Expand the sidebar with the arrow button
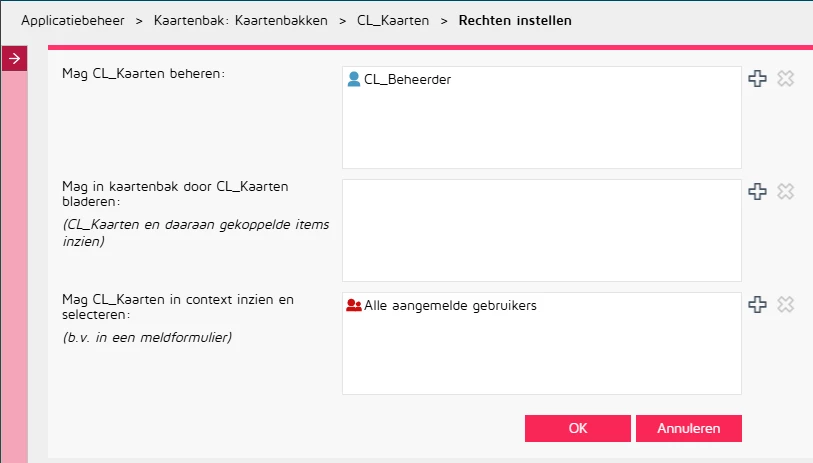The width and height of the screenshot is (813, 463). [15, 58]
